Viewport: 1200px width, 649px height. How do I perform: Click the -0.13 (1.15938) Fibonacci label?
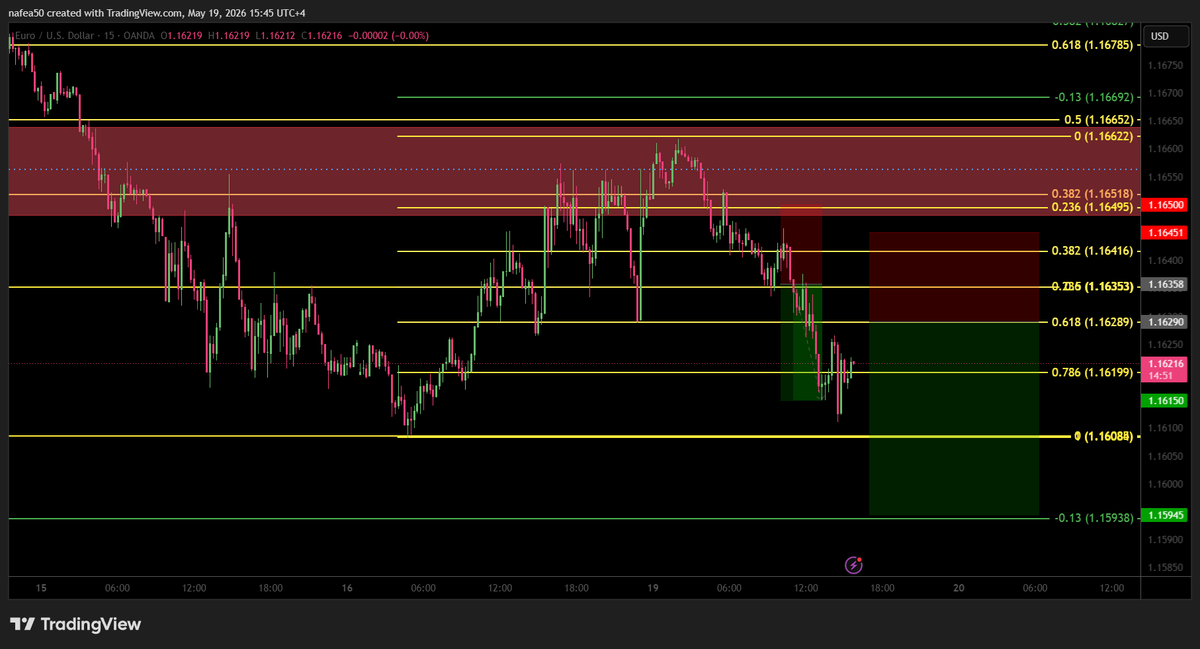click(1094, 518)
